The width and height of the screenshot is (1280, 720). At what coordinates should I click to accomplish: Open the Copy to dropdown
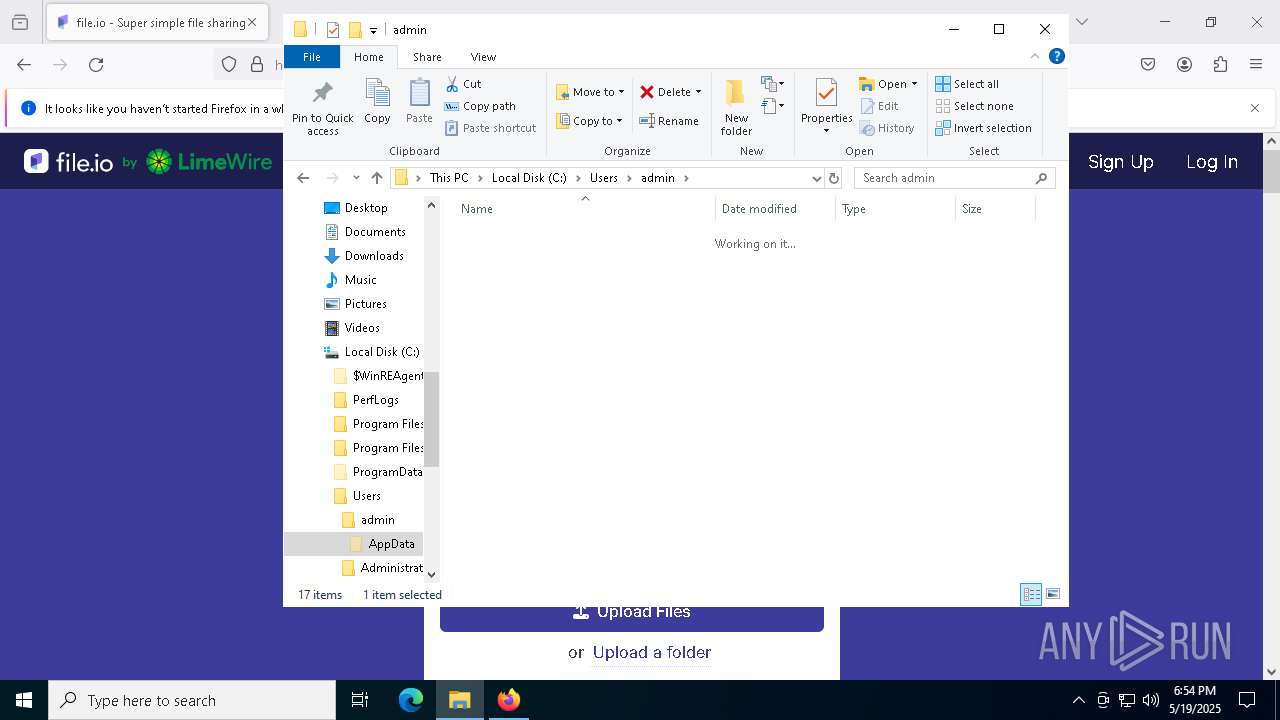click(x=589, y=121)
